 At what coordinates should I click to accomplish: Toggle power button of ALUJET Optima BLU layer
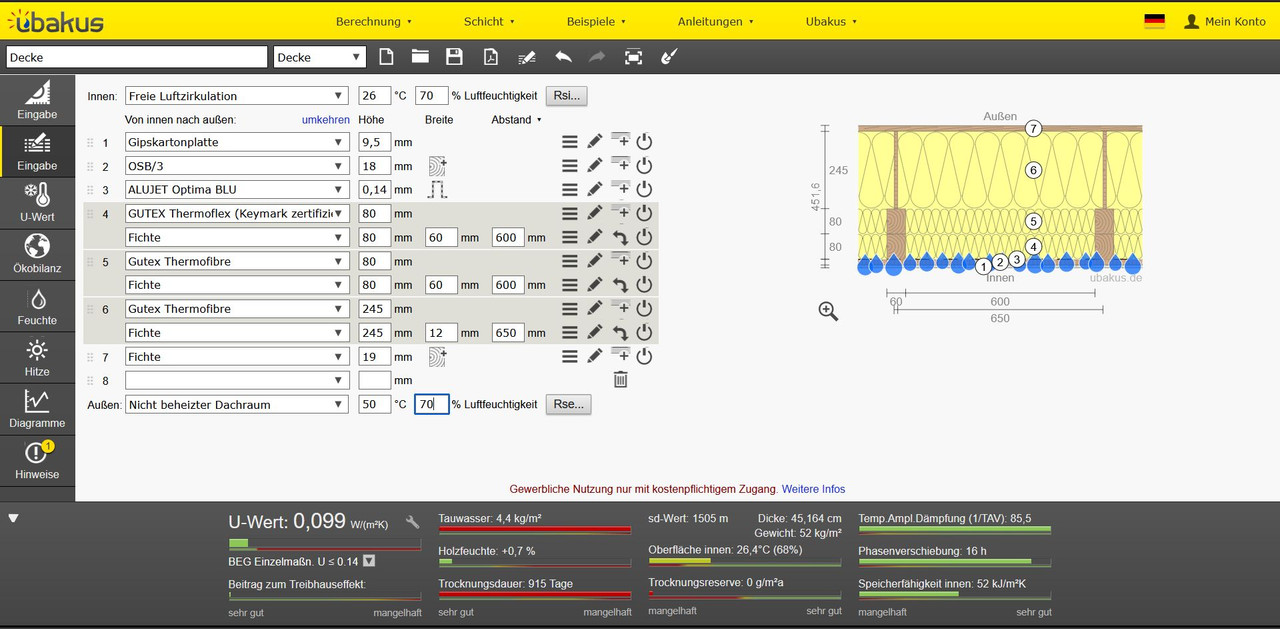coord(644,189)
